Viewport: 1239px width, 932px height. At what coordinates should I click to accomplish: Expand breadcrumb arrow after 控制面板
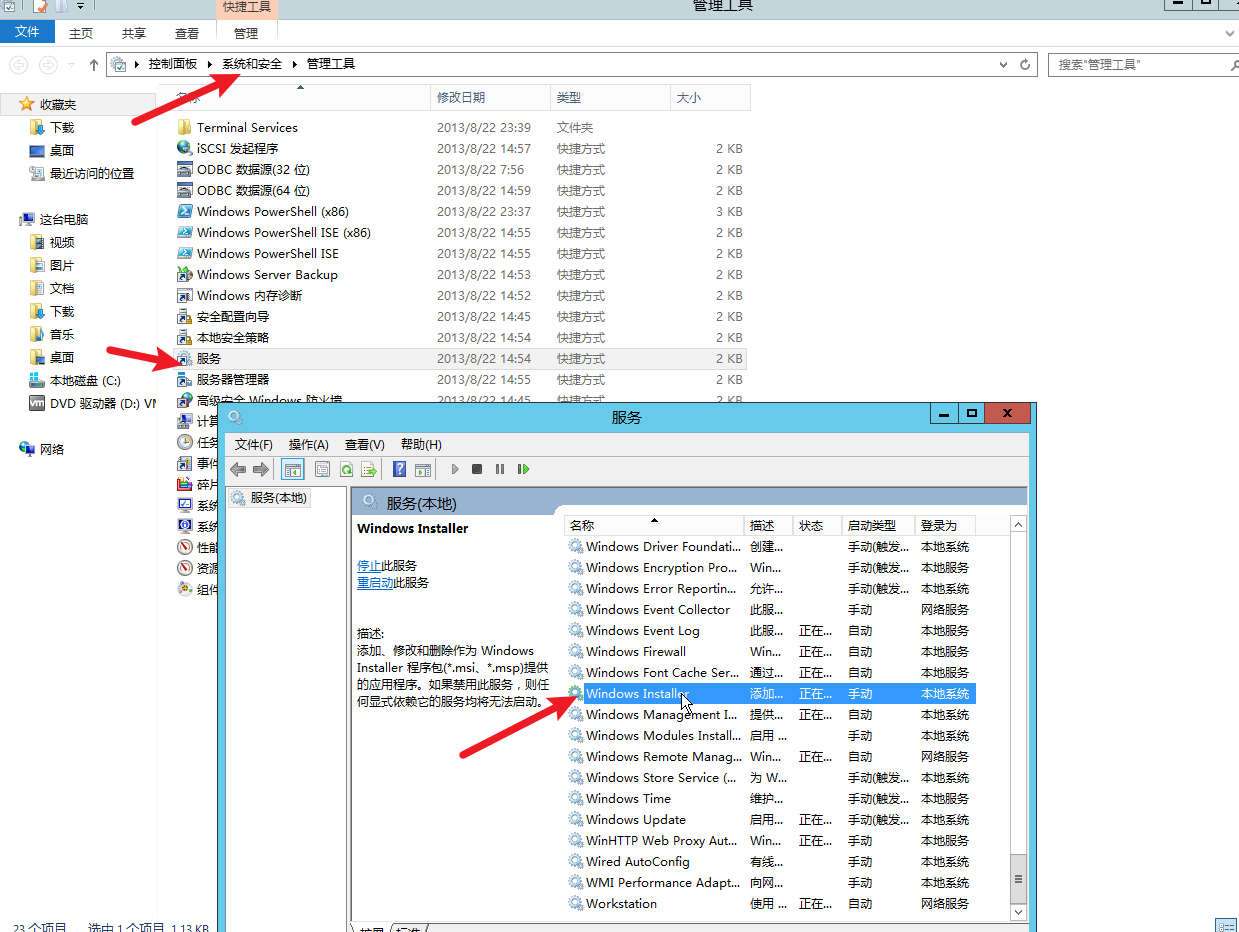[211, 64]
